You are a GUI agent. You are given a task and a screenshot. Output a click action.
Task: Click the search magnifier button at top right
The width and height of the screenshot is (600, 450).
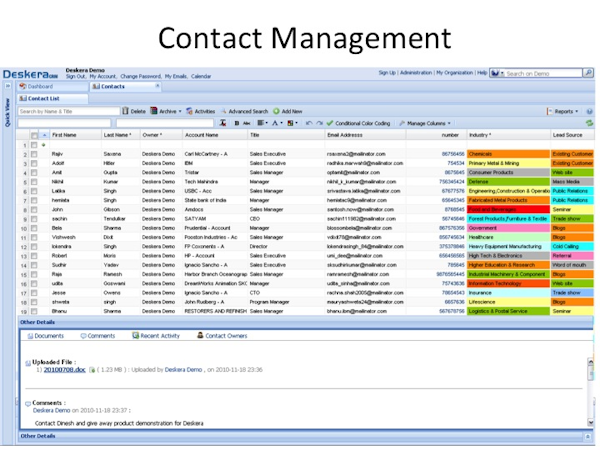588,73
